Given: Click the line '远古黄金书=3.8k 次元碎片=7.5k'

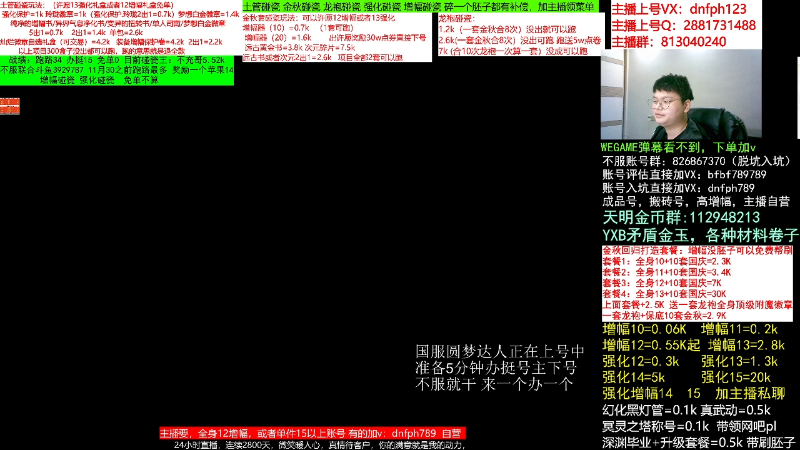Looking at the screenshot, I should (x=299, y=47).
